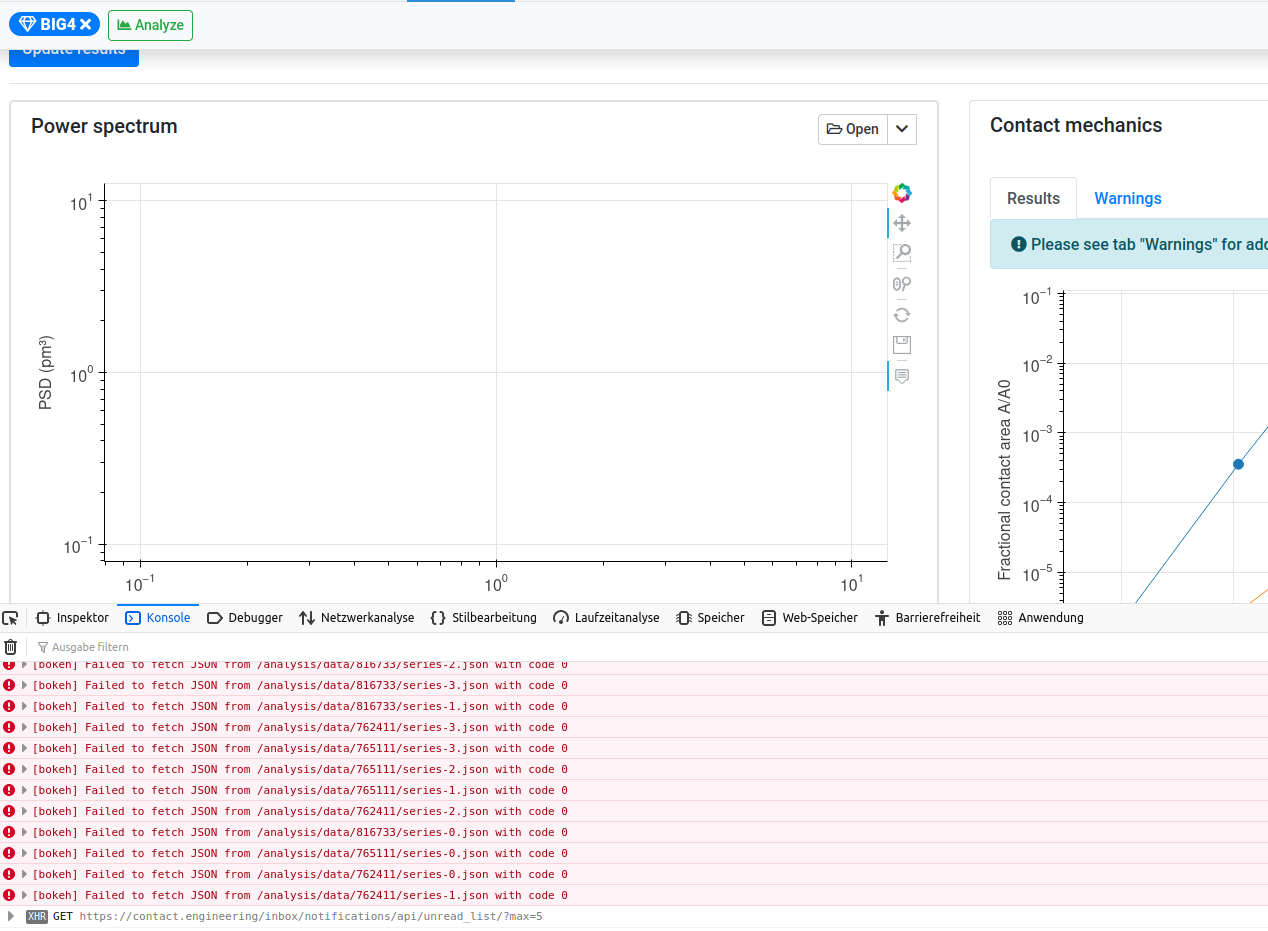Toggle the Pan tool on the plot toolbar

[902, 223]
